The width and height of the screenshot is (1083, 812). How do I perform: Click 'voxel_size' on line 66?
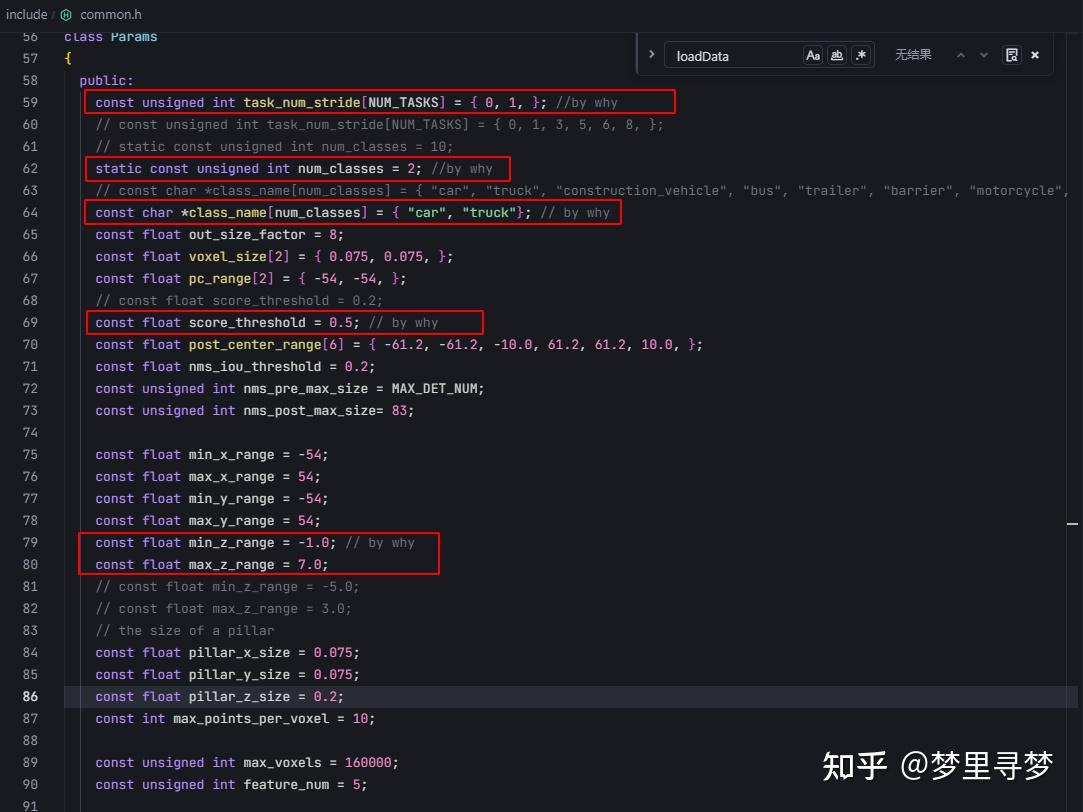(227, 257)
